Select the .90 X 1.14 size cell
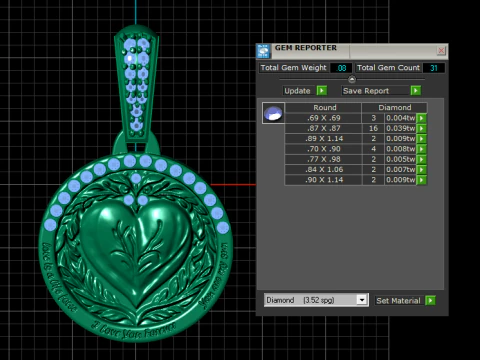 pyautogui.click(x=324, y=180)
